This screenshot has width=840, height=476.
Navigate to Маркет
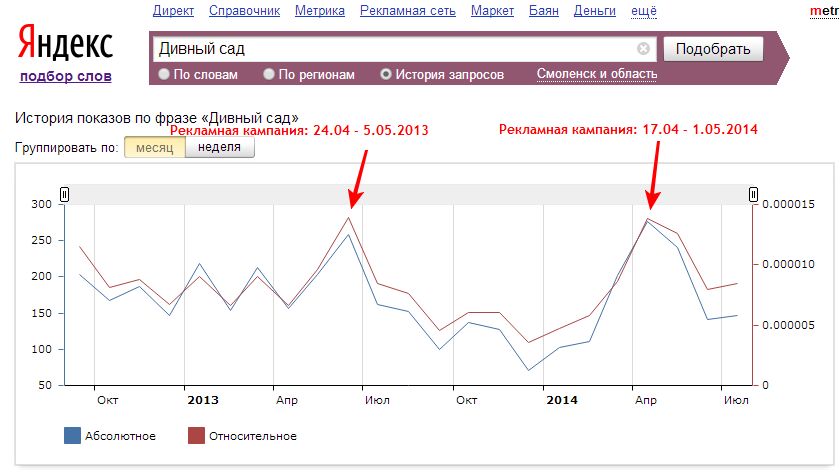click(x=492, y=11)
